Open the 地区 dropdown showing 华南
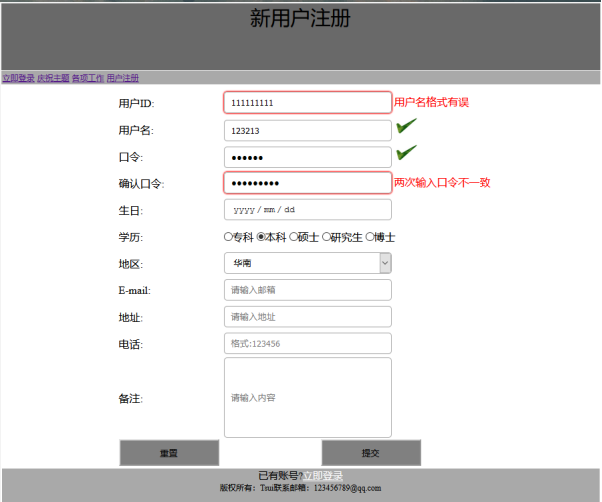This screenshot has height=502, width=602. tap(308, 263)
